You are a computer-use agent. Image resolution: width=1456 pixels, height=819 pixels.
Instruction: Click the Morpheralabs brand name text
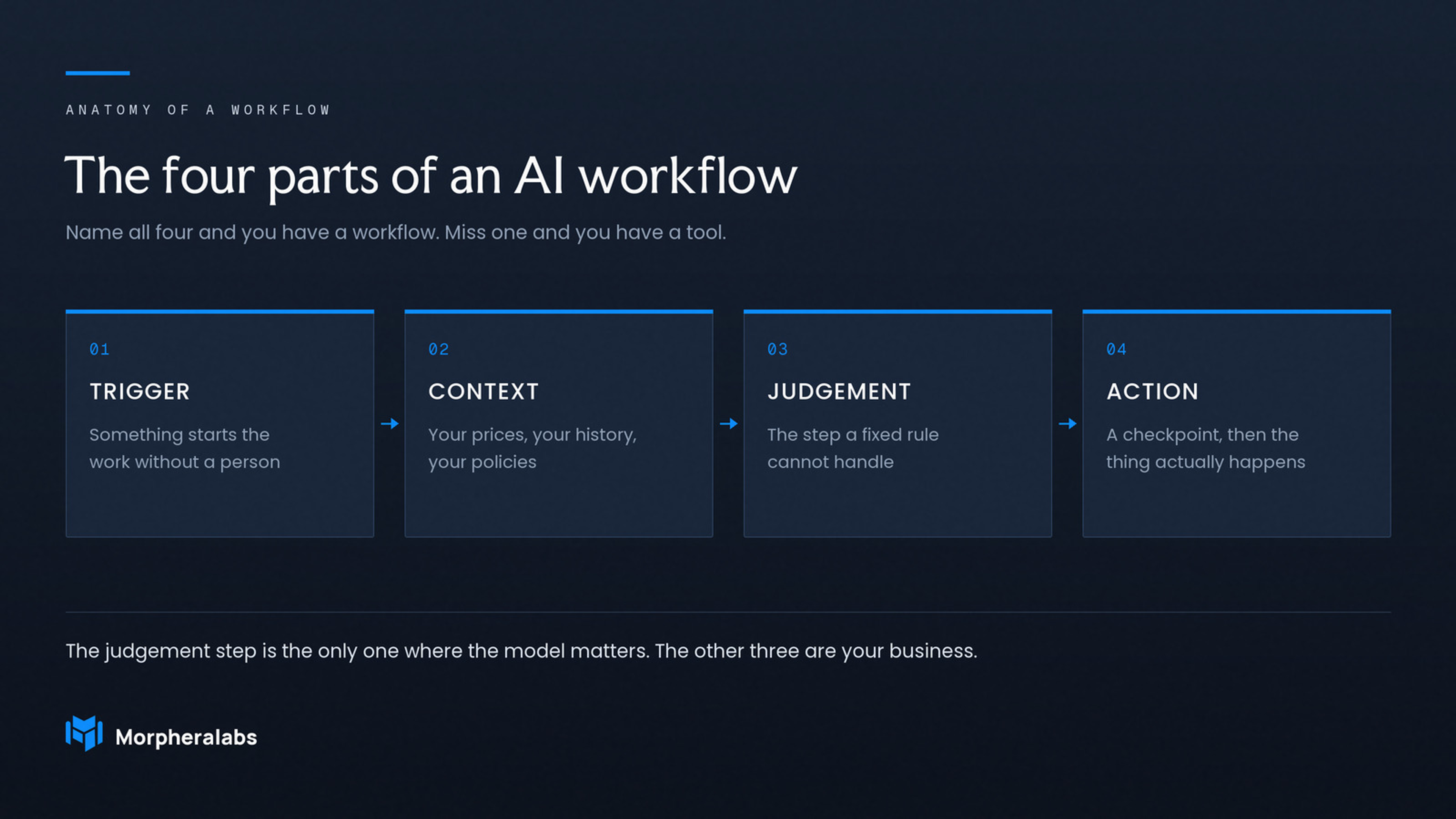tap(186, 737)
